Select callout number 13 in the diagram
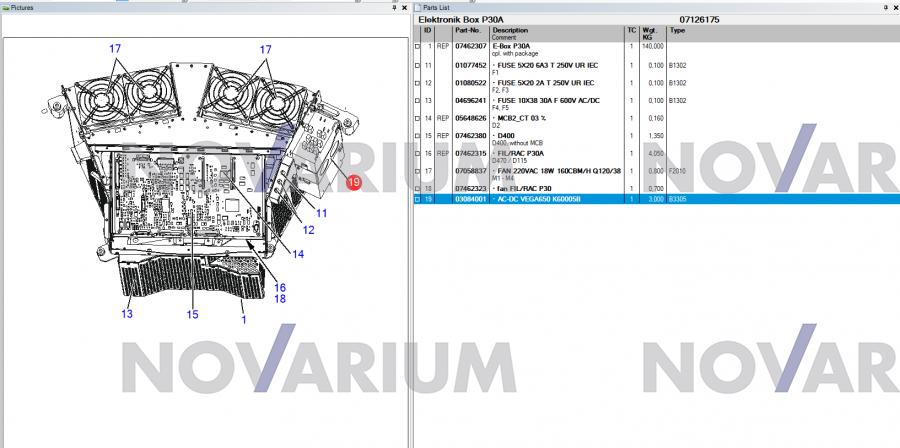Screen dimensions: 900x448 [127, 314]
